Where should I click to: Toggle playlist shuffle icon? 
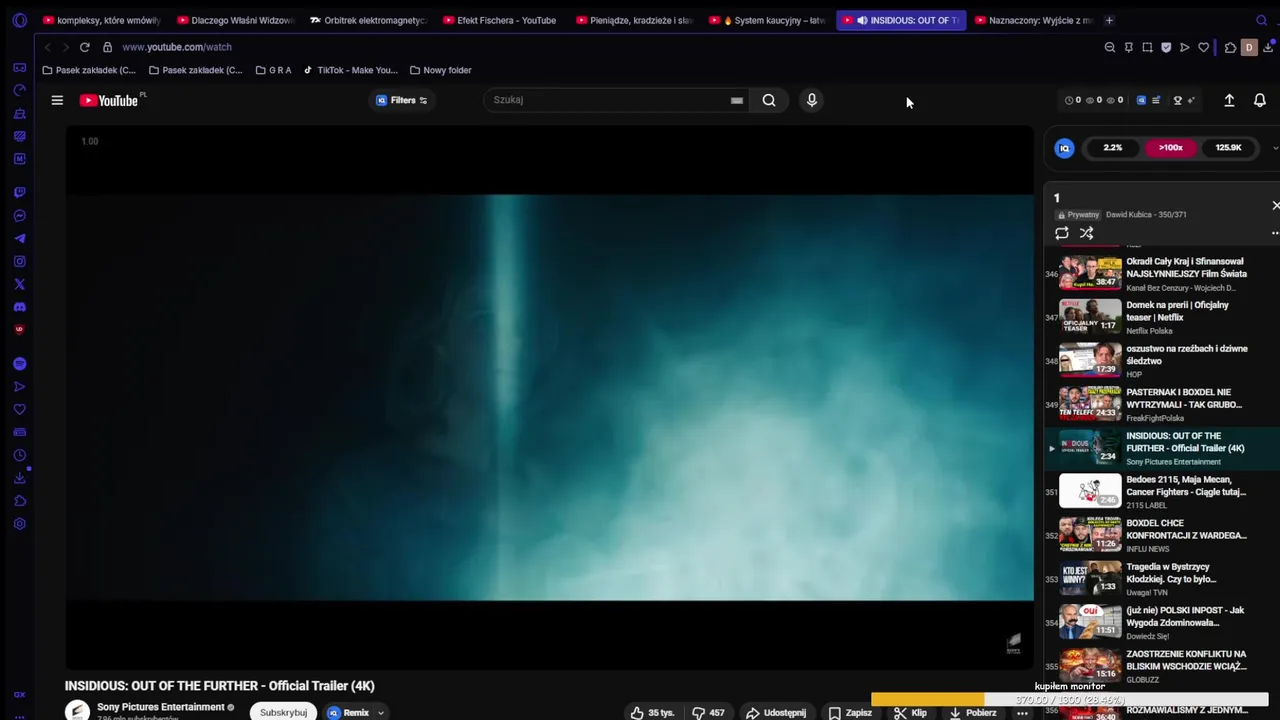[1086, 233]
